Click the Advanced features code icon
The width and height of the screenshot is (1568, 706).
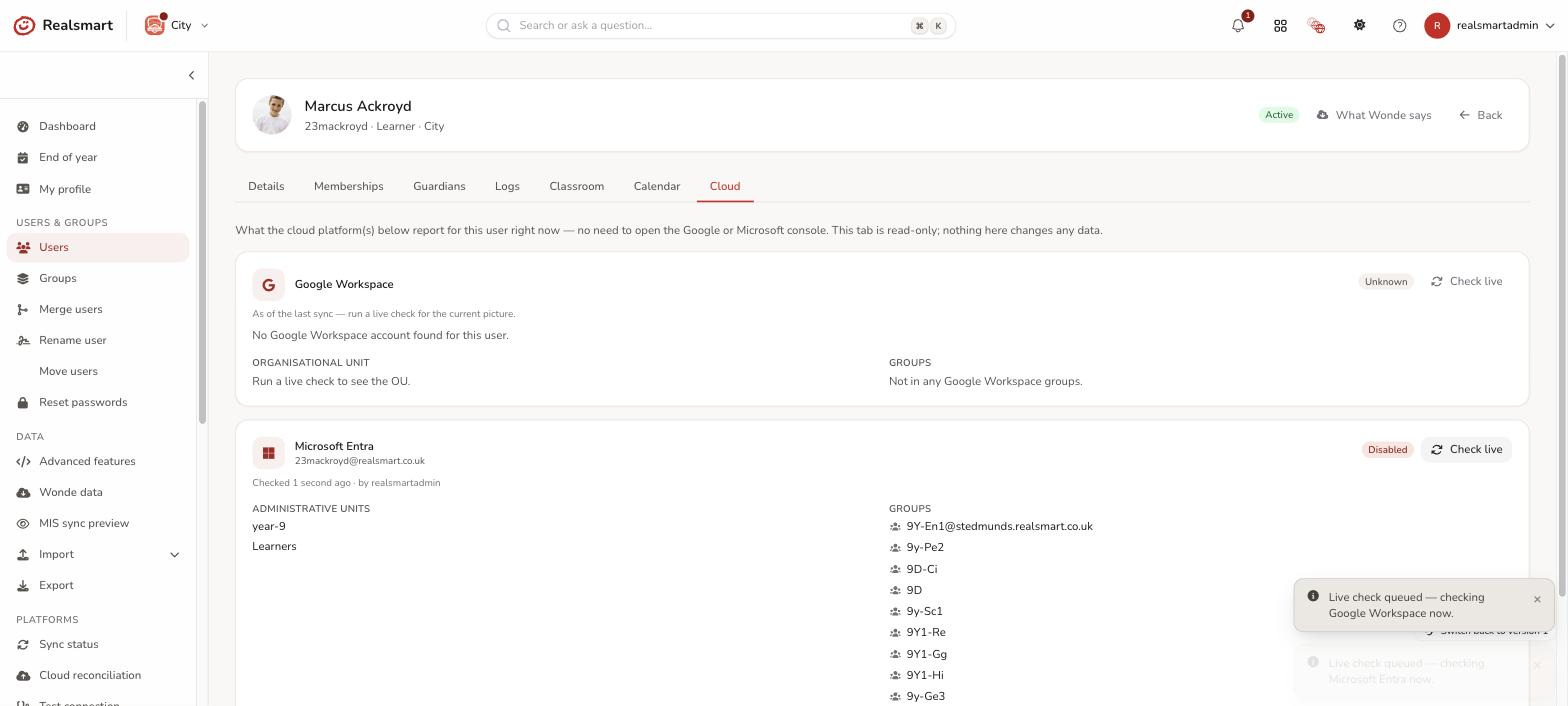(x=23, y=461)
